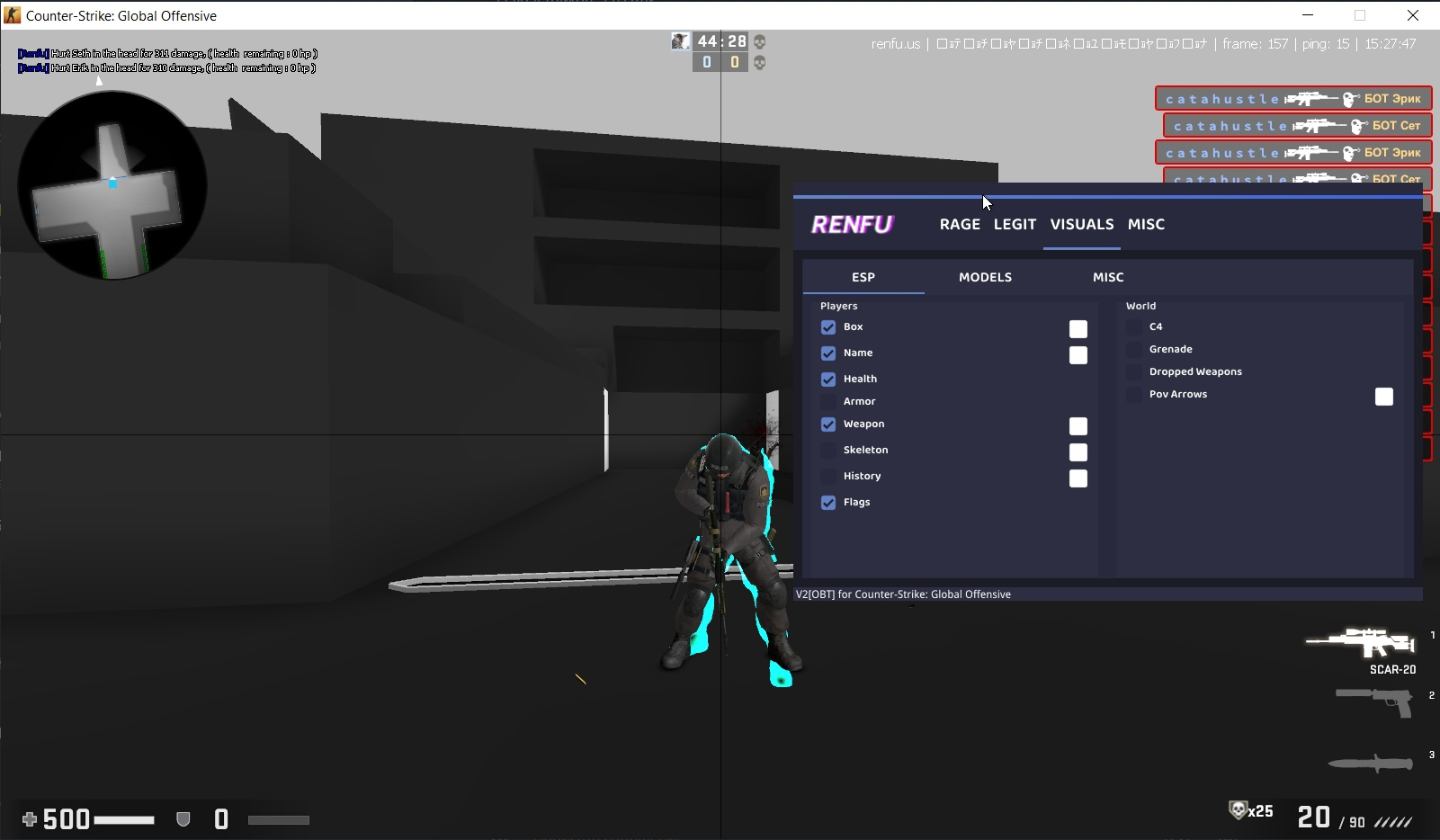Click the Hurt Seth damage log line
The width and height of the screenshot is (1440, 840).
coord(167,54)
